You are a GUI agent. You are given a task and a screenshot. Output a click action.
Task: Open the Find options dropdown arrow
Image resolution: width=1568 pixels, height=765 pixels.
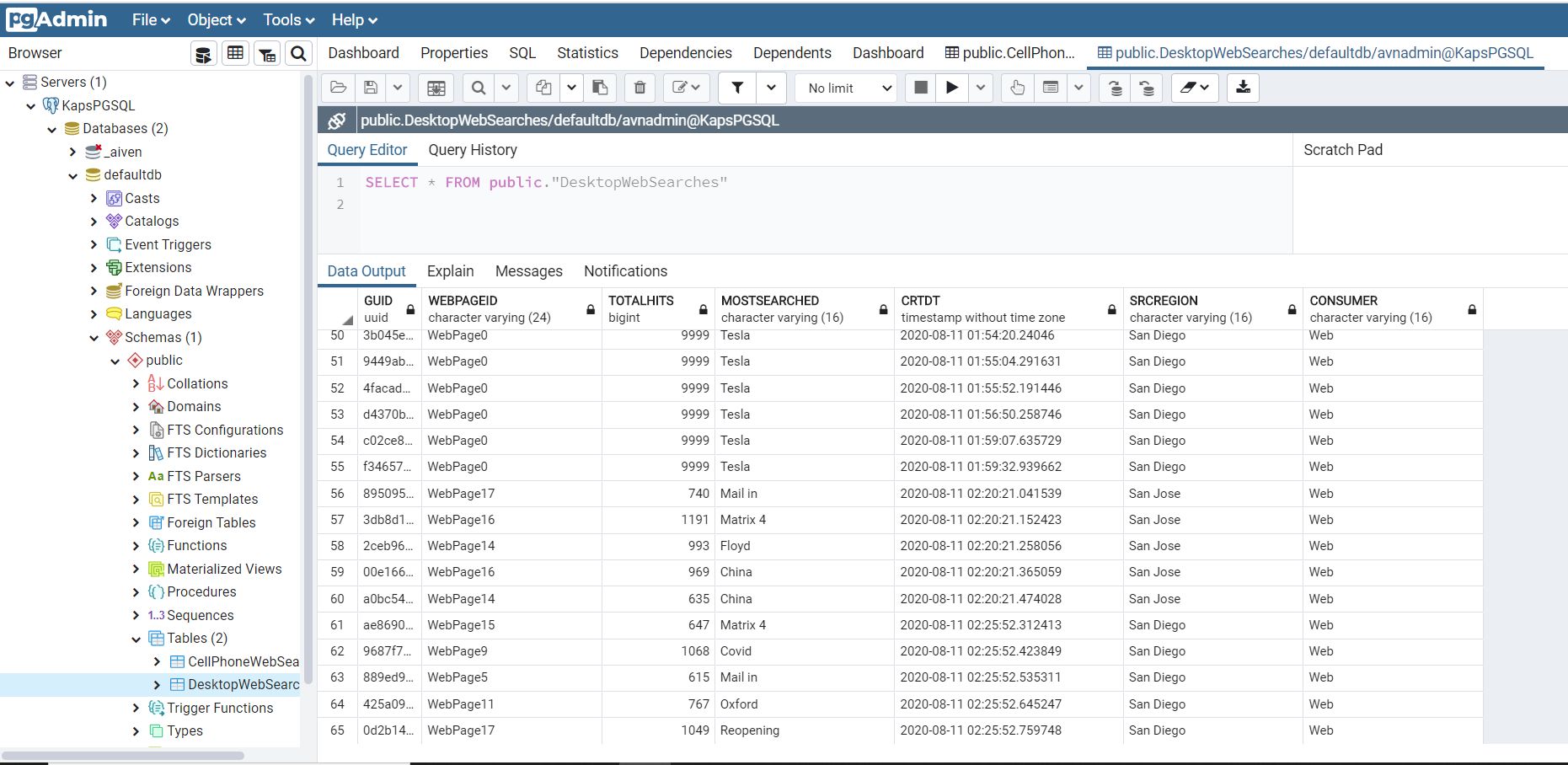506,88
